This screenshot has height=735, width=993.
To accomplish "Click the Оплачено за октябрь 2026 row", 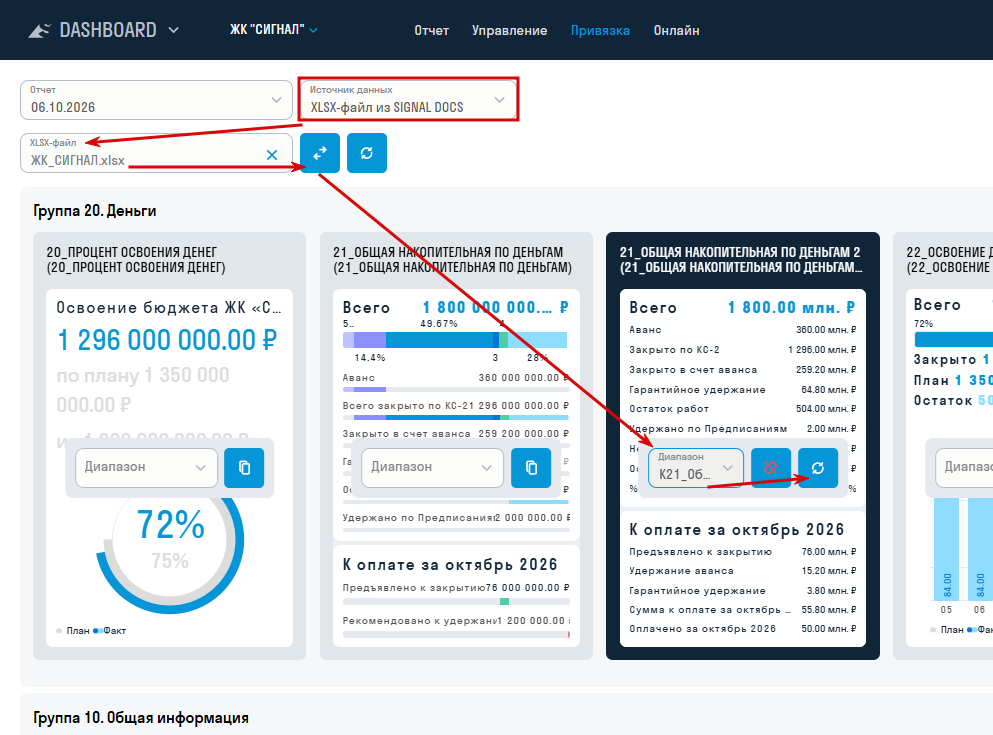I will 742,629.
